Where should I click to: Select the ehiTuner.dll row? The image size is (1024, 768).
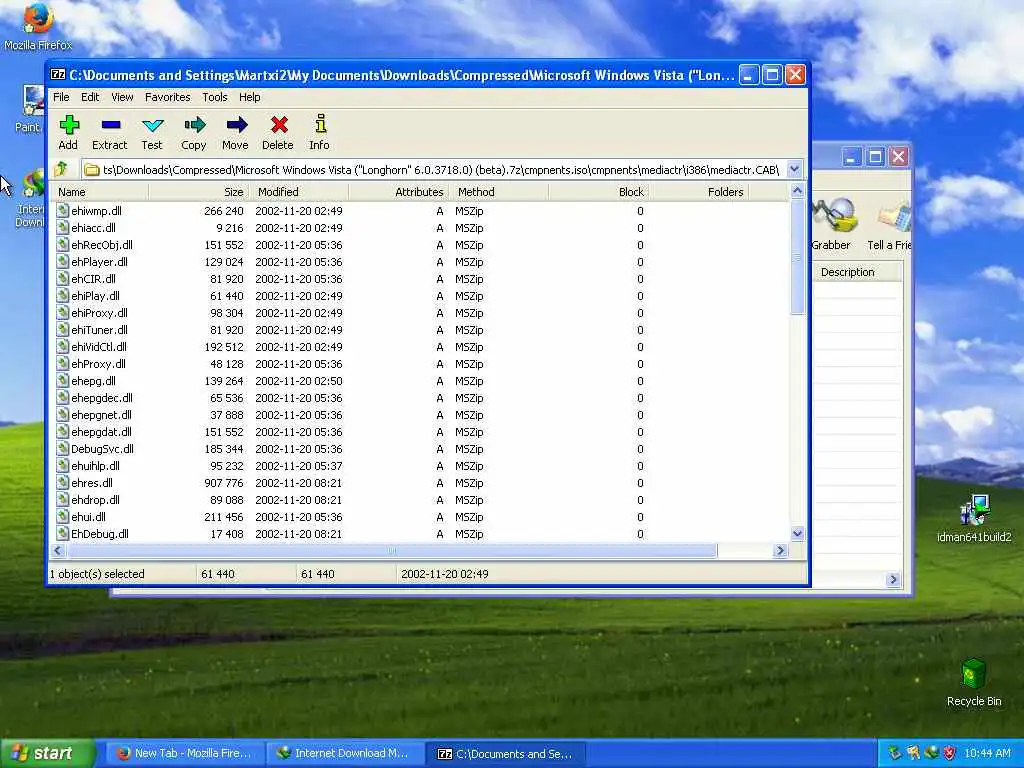click(x=421, y=330)
